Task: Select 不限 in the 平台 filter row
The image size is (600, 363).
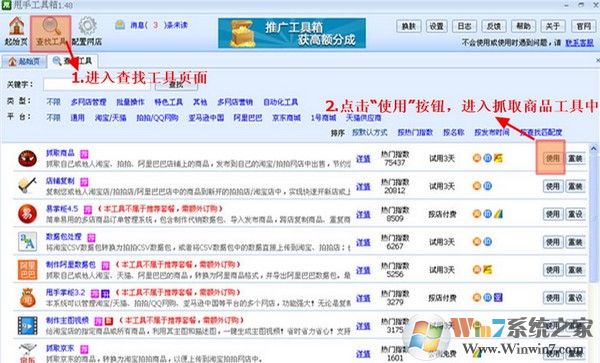Action: click(x=53, y=117)
